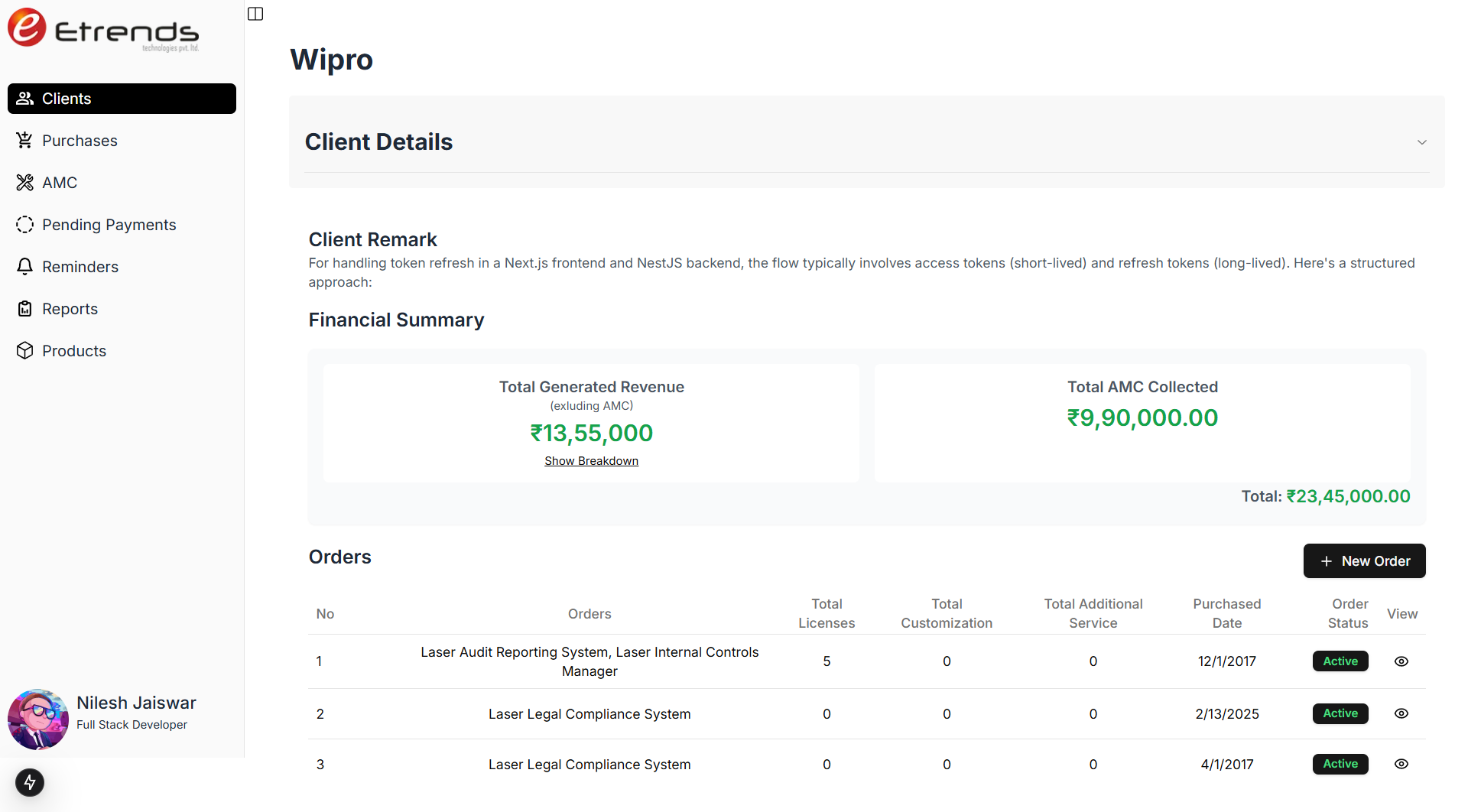This screenshot has height=812, width=1468.
Task: Click the Client Details heading
Action: coord(378,142)
